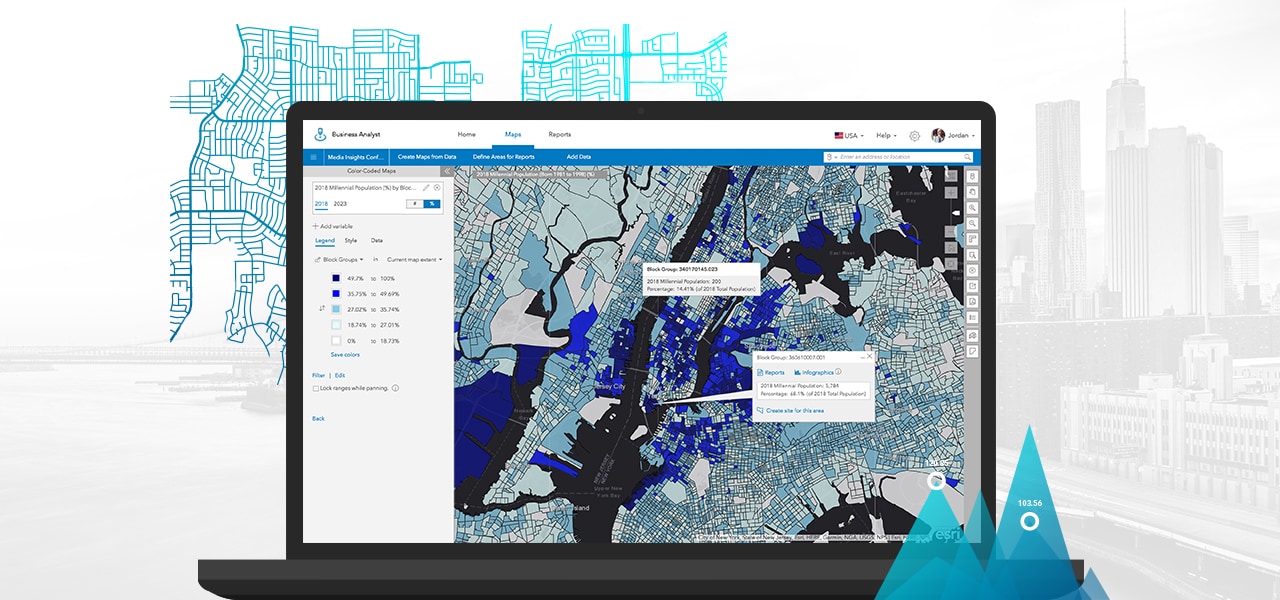Viewport: 1280px width, 600px height.
Task: Collapse the Color-Coded Maps panel with the double-arrow icon
Action: click(447, 171)
